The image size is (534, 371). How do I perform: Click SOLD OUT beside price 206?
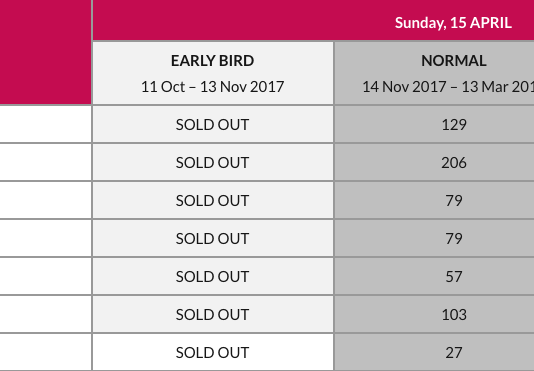click(x=213, y=163)
